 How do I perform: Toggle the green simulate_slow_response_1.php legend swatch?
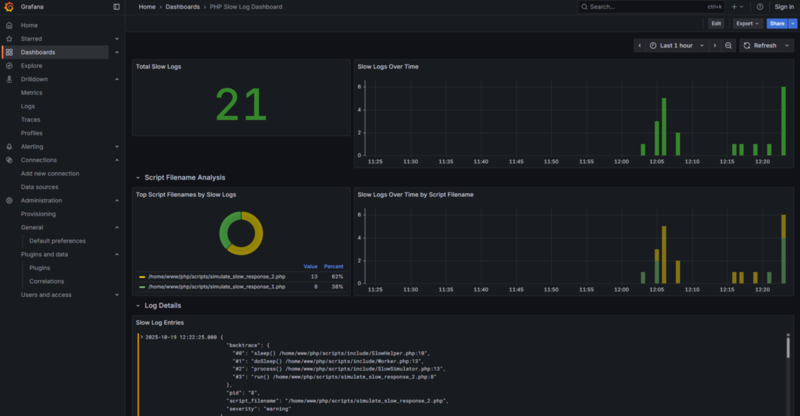click(x=142, y=287)
